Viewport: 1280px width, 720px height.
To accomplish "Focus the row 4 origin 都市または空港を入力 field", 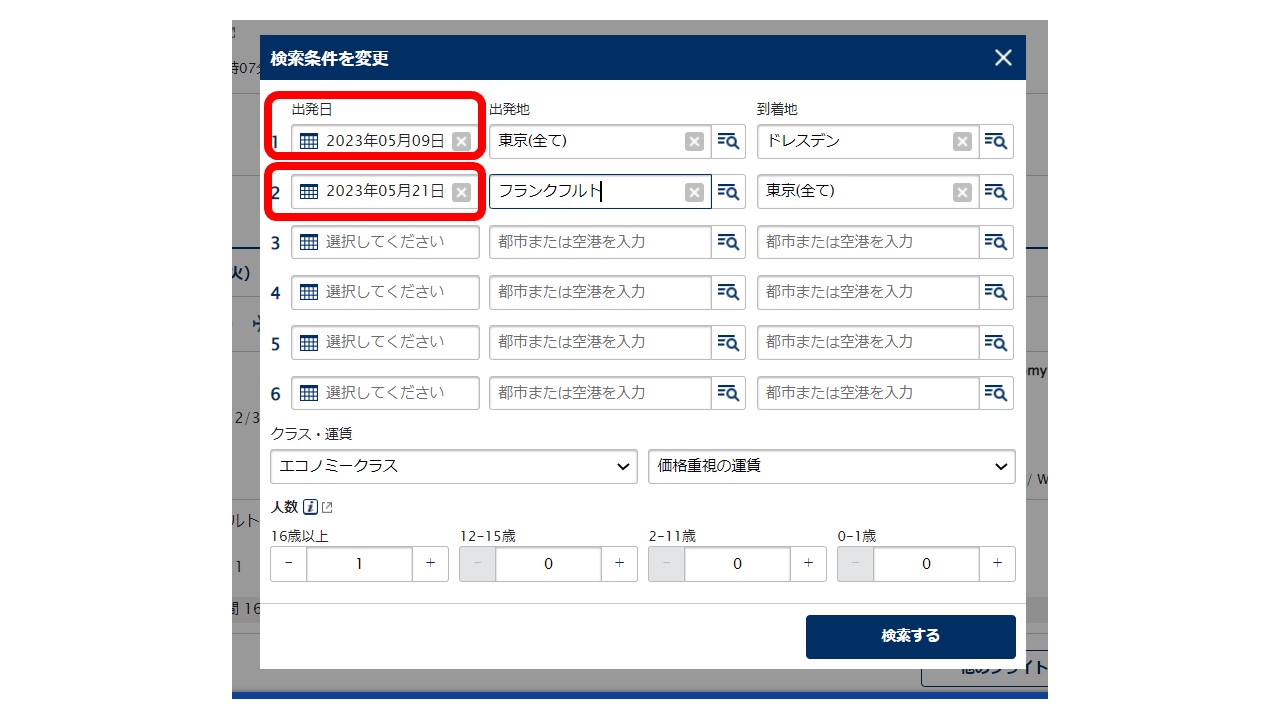I will [600, 292].
